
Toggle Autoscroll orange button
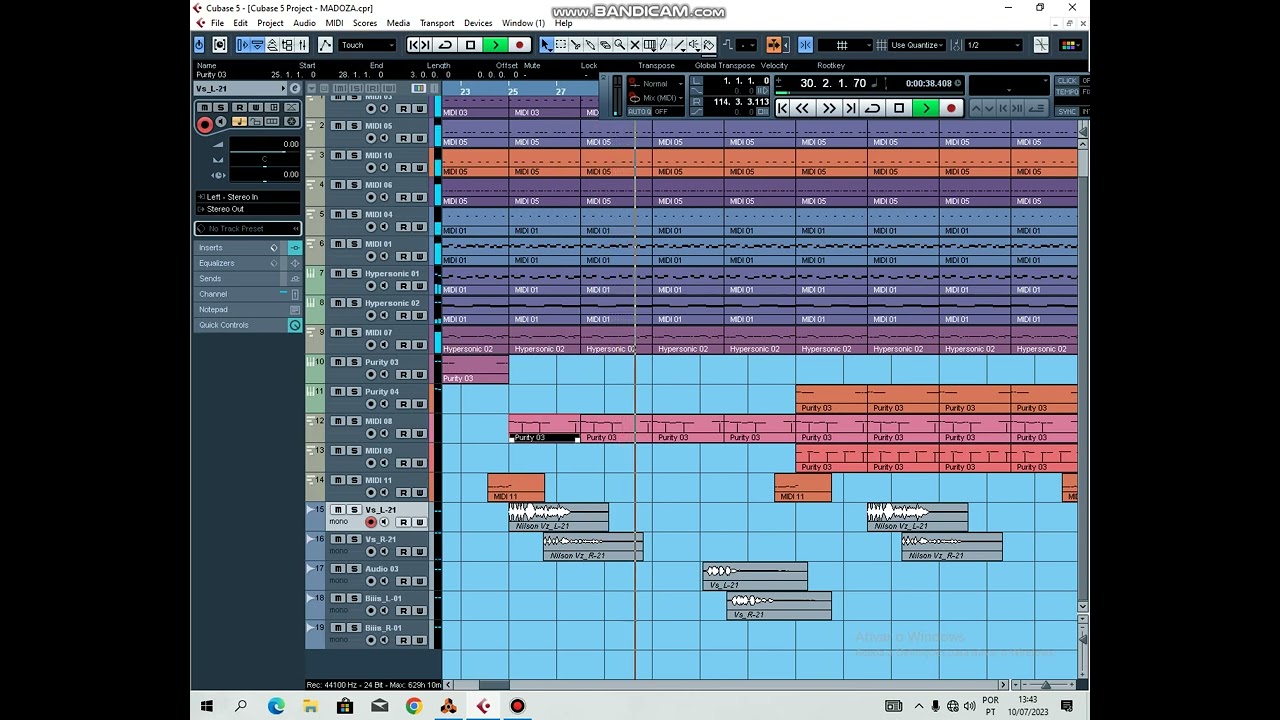click(x=774, y=45)
